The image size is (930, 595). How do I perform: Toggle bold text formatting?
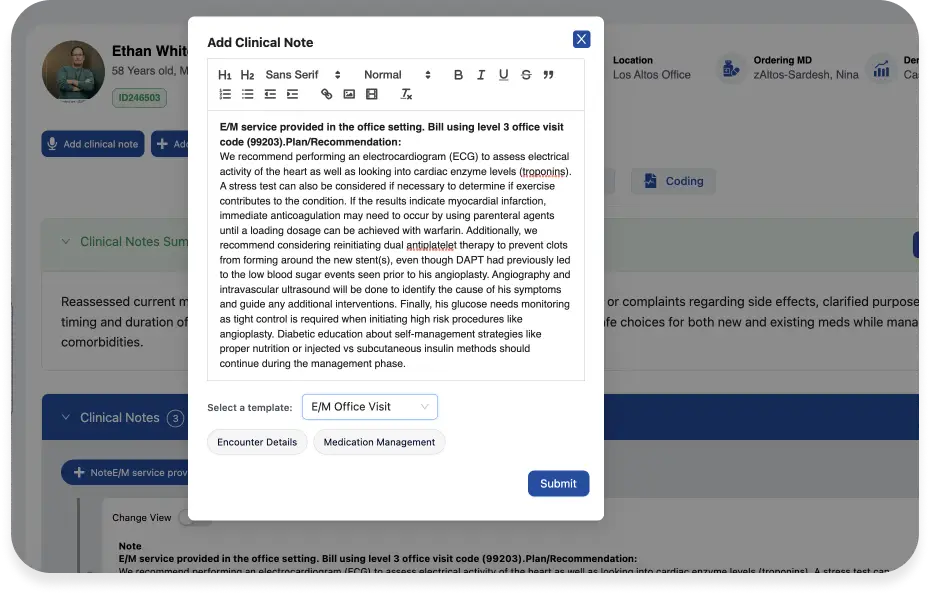pyautogui.click(x=458, y=75)
